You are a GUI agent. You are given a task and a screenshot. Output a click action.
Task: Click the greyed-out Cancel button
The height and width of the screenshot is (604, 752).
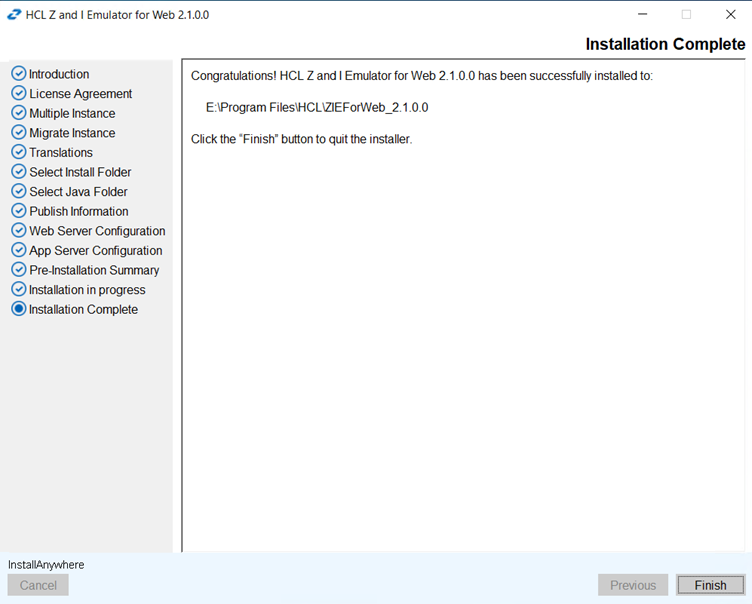pyautogui.click(x=38, y=585)
